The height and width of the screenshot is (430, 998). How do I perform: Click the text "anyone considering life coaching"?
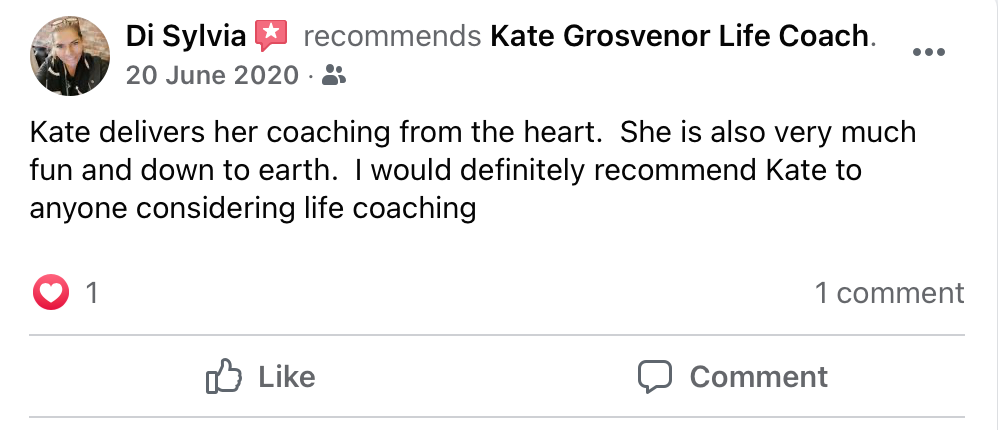coord(251,209)
